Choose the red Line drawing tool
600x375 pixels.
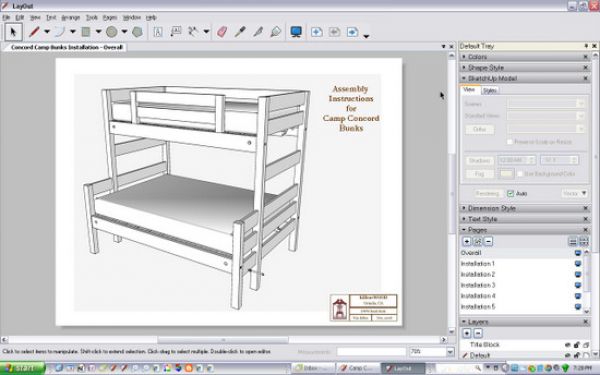point(34,32)
